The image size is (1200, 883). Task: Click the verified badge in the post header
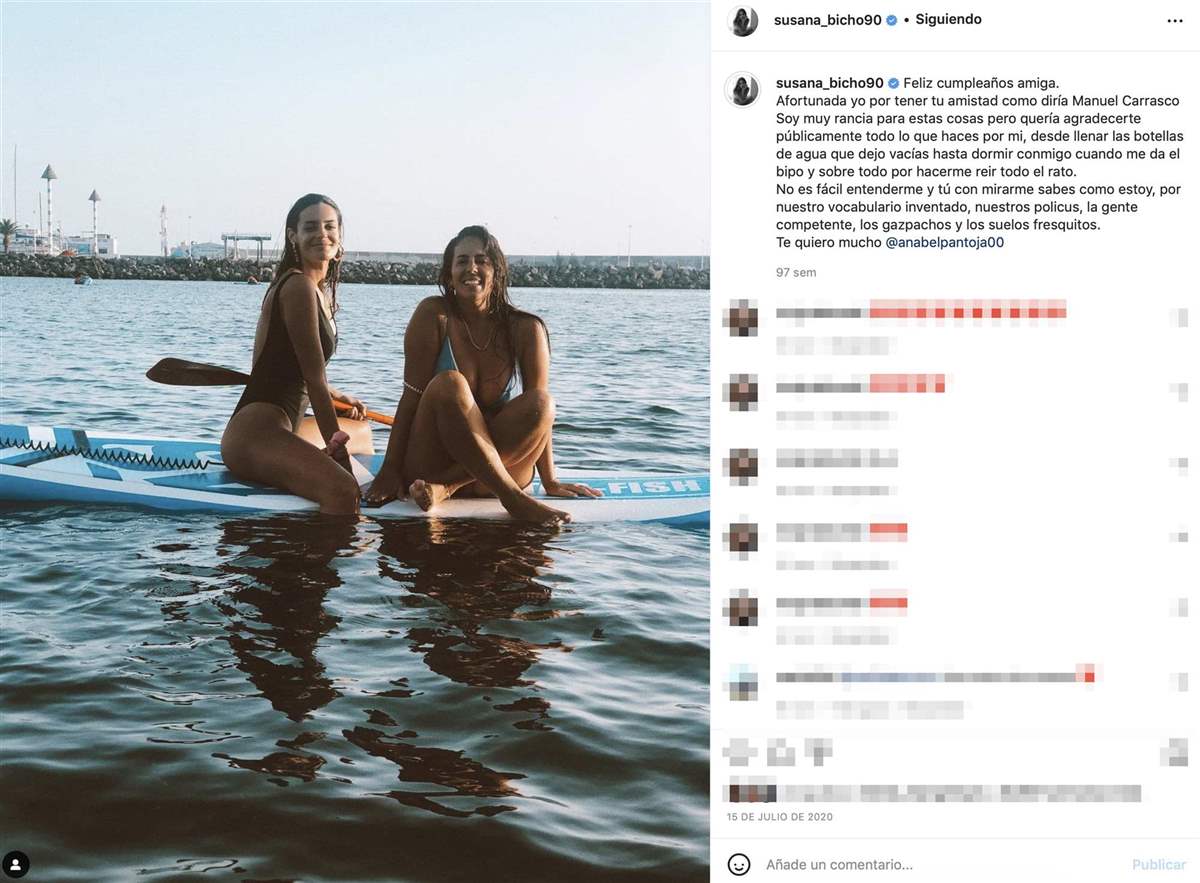click(x=891, y=20)
